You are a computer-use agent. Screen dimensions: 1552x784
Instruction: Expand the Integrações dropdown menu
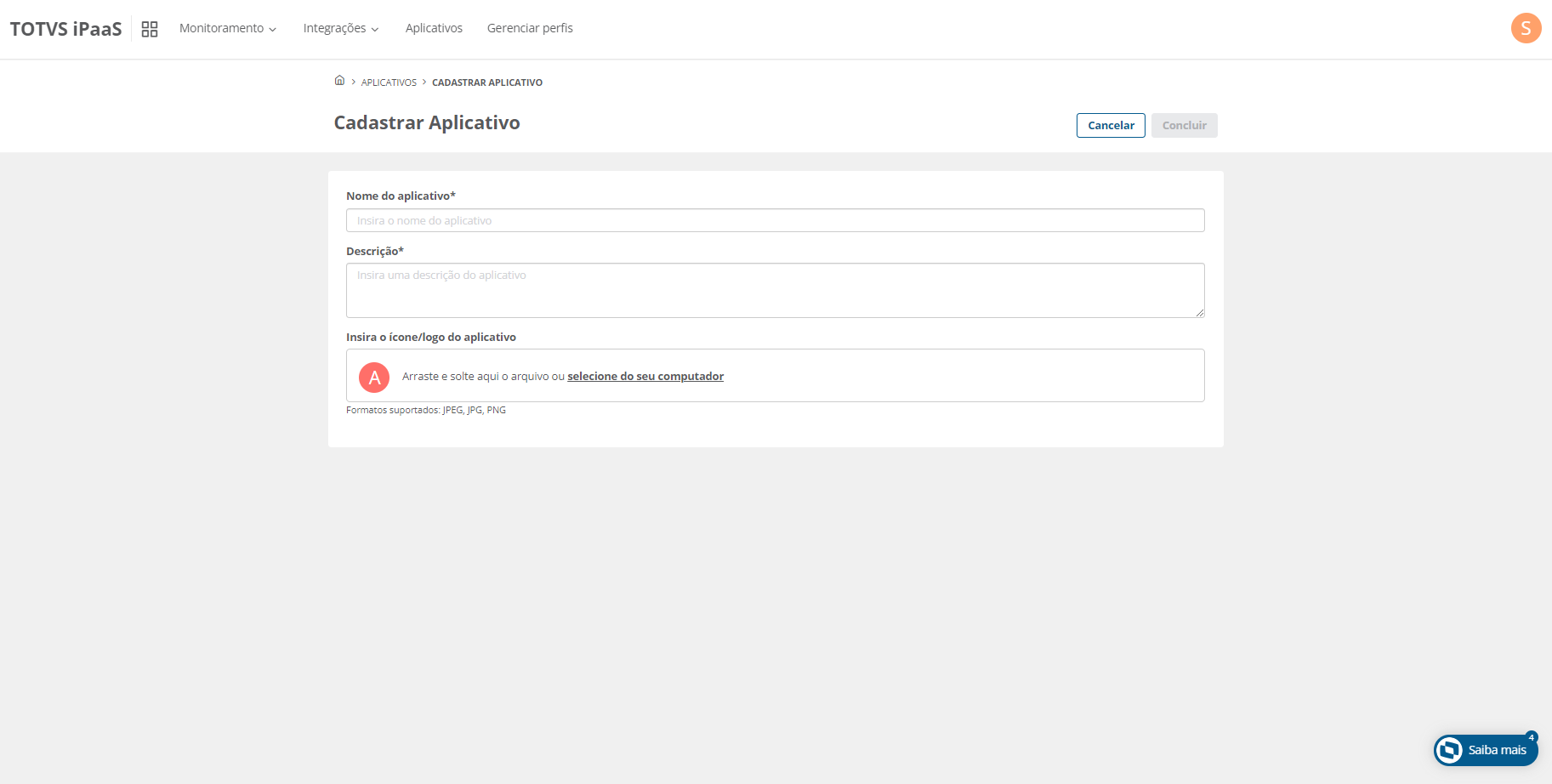[x=341, y=28]
